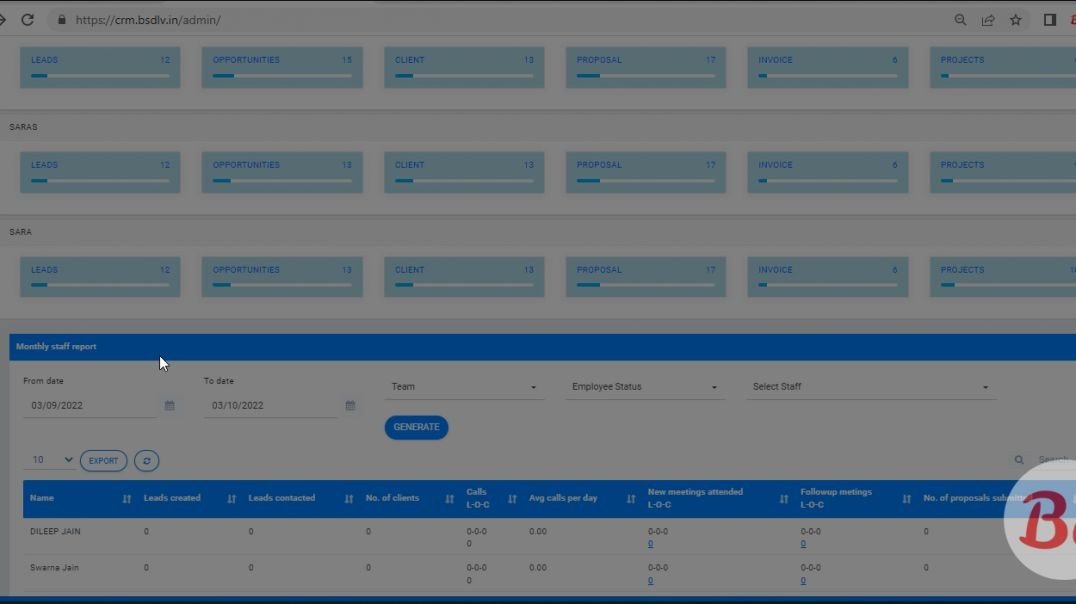The height and width of the screenshot is (604, 1076).
Task: Click the refresh icon beside Export
Action: (146, 460)
